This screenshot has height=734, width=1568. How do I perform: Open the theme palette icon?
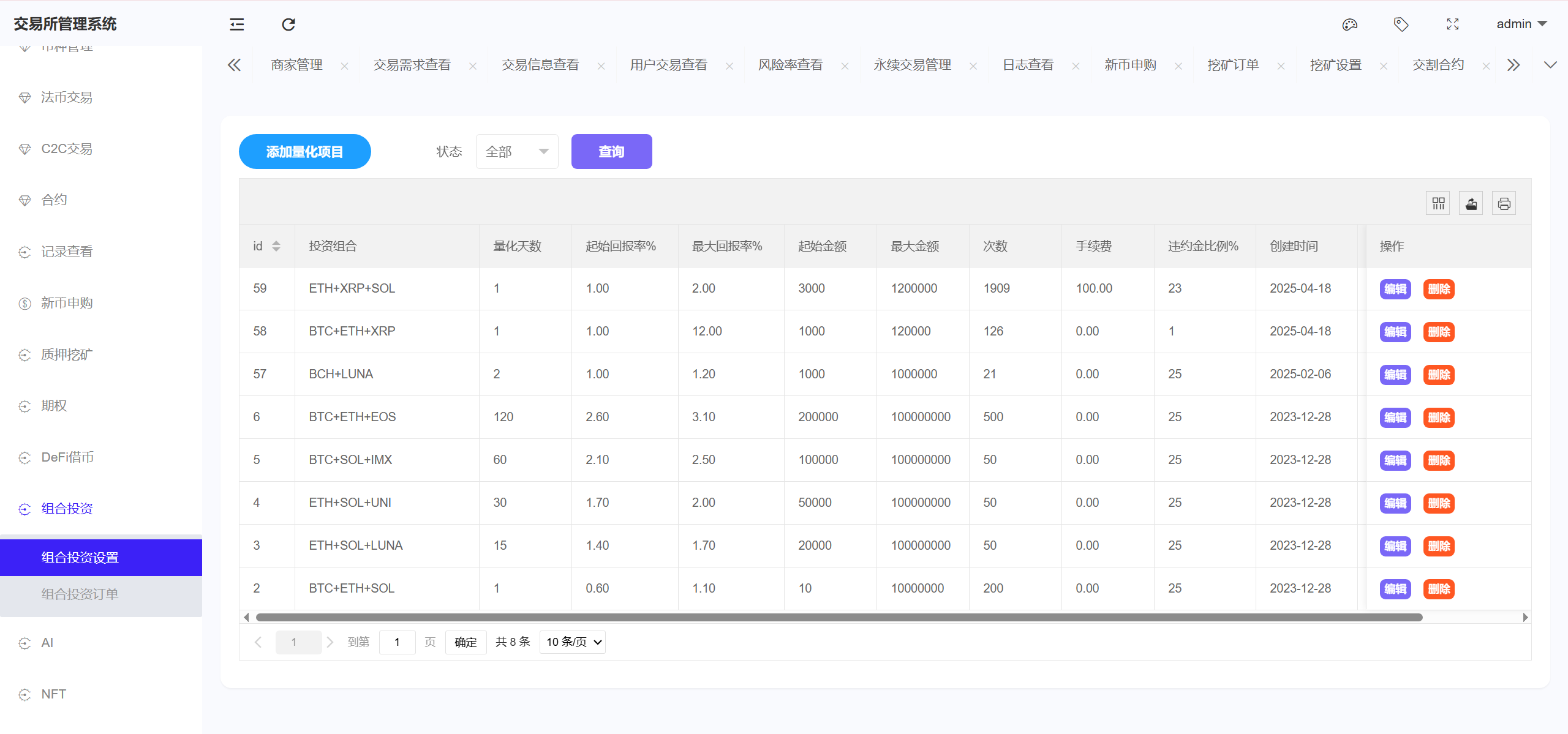click(x=1350, y=24)
